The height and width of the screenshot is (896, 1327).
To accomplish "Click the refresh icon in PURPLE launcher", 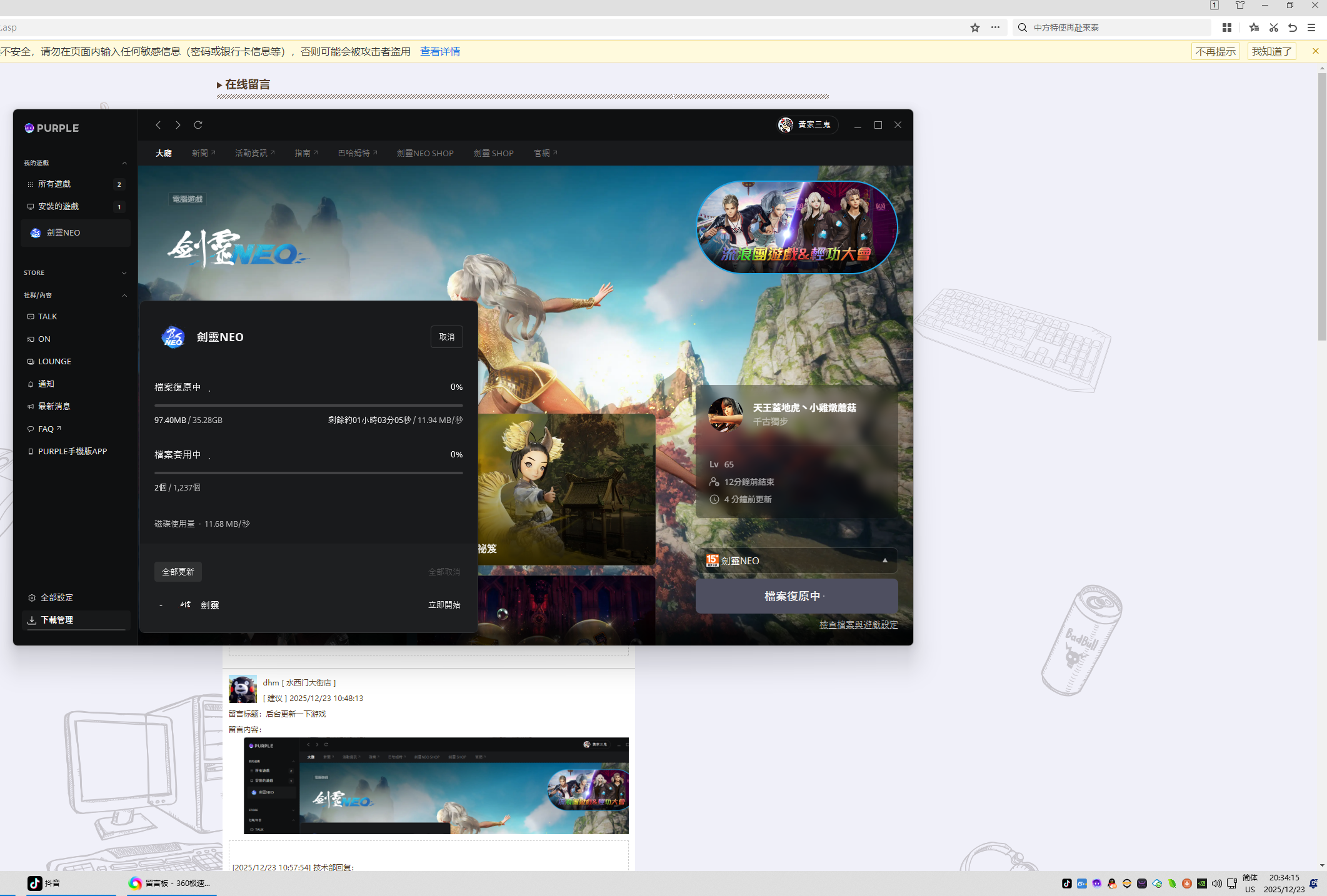I will (x=198, y=125).
